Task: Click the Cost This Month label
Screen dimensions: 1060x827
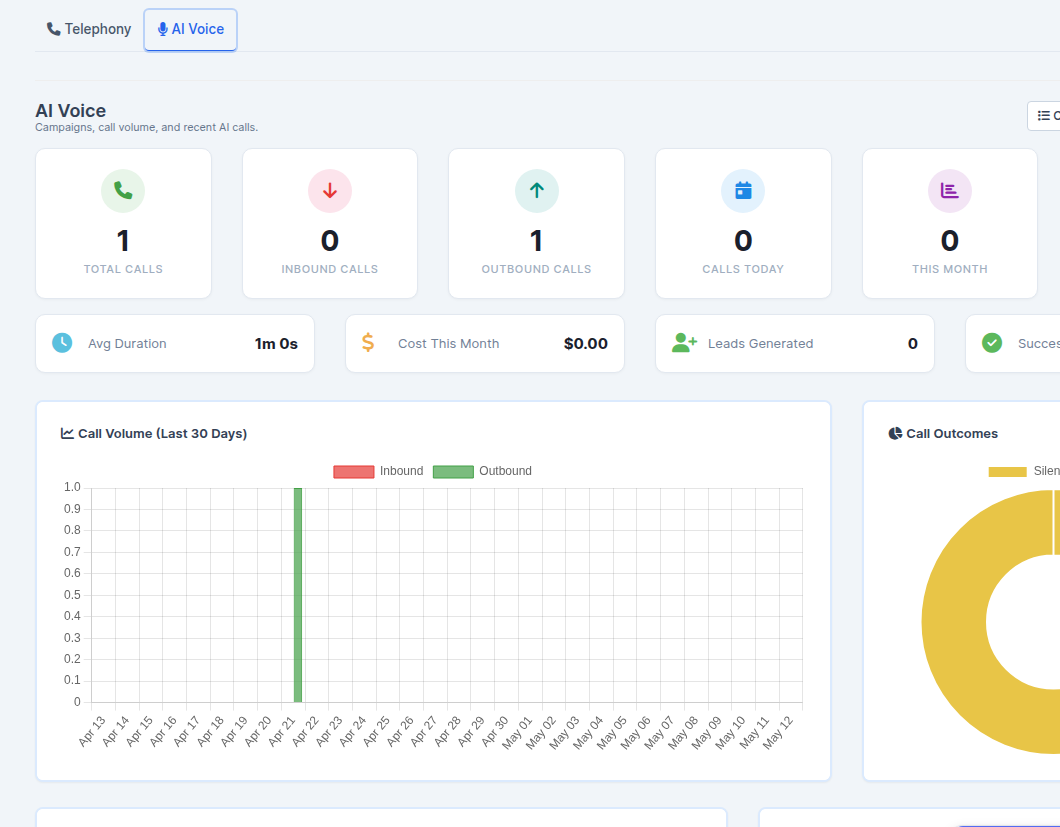Action: [x=448, y=344]
